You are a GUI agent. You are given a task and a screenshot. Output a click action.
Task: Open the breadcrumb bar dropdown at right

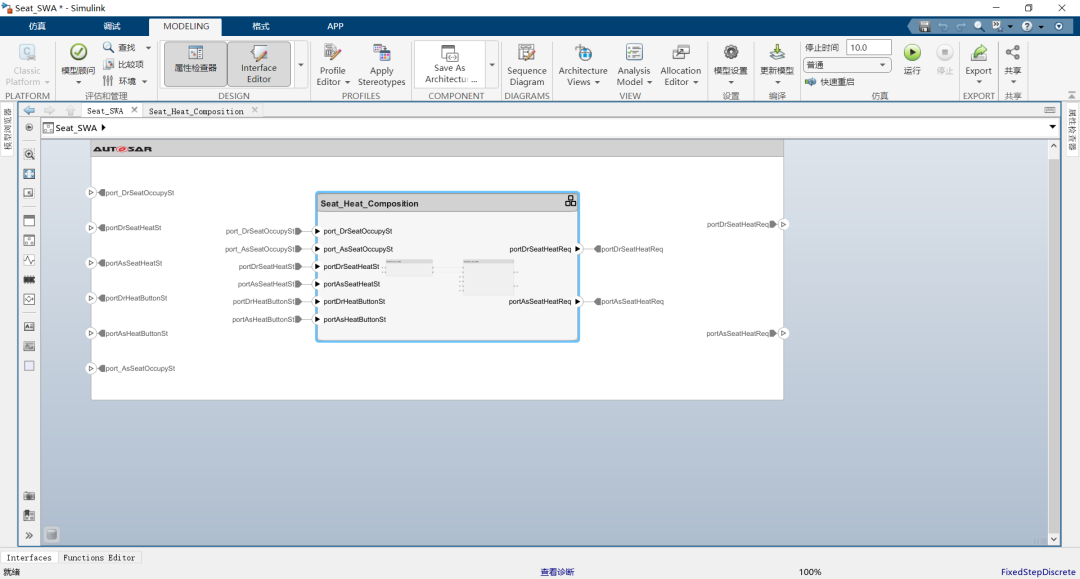pos(1052,127)
